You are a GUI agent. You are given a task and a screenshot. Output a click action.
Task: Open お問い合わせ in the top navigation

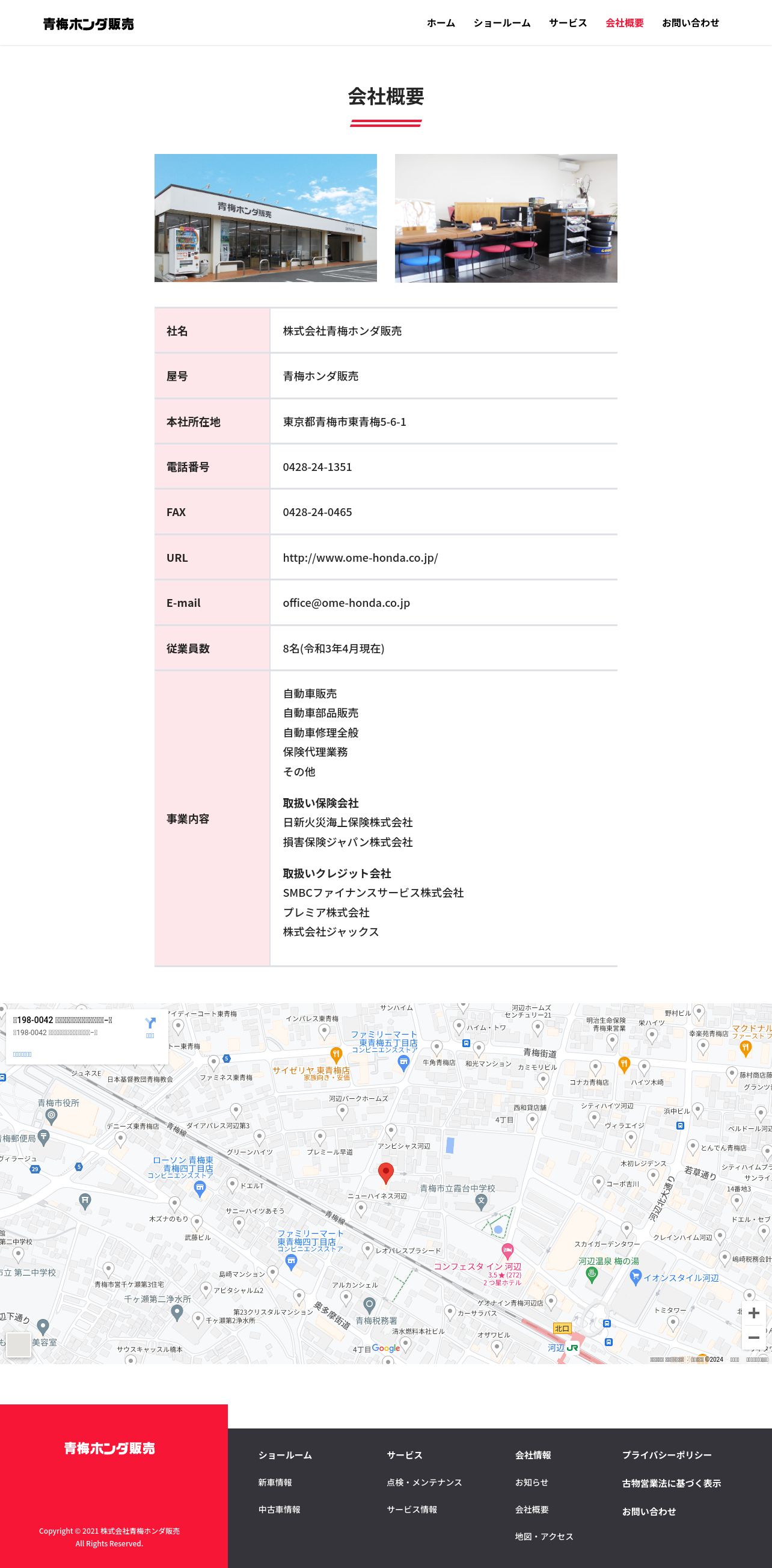click(x=690, y=22)
